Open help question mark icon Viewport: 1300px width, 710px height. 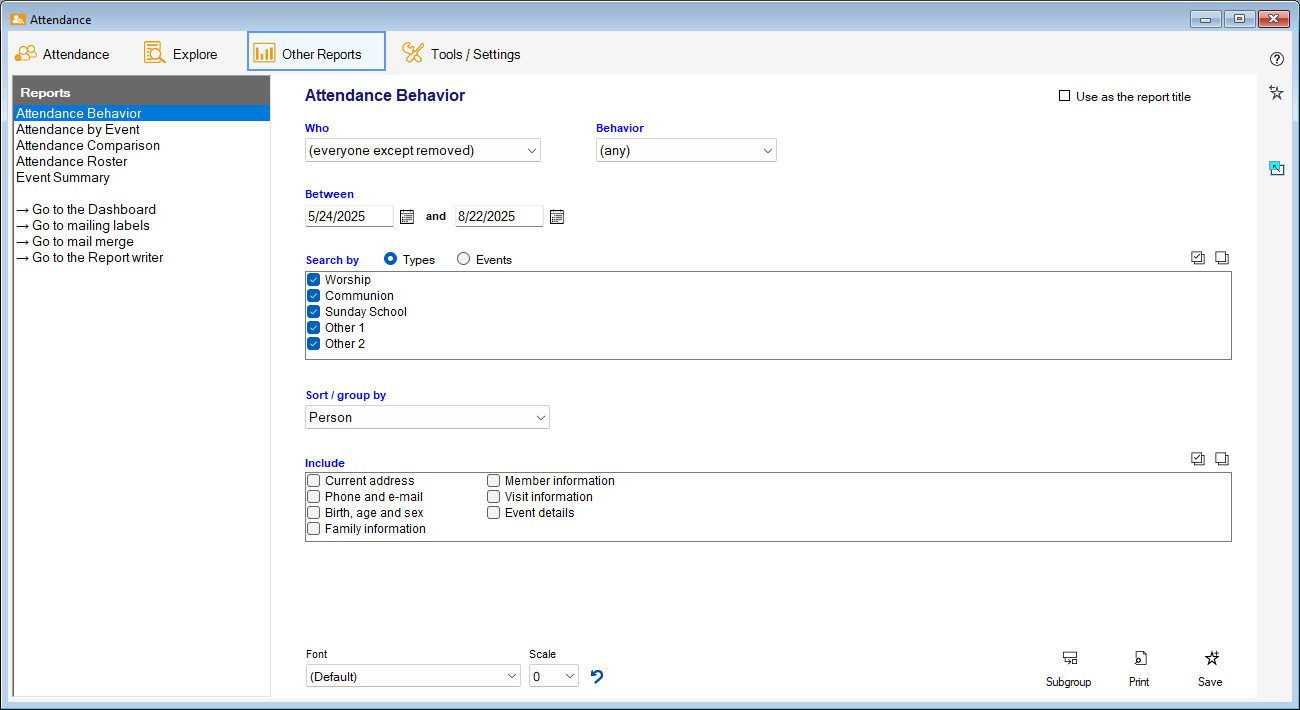[1276, 59]
